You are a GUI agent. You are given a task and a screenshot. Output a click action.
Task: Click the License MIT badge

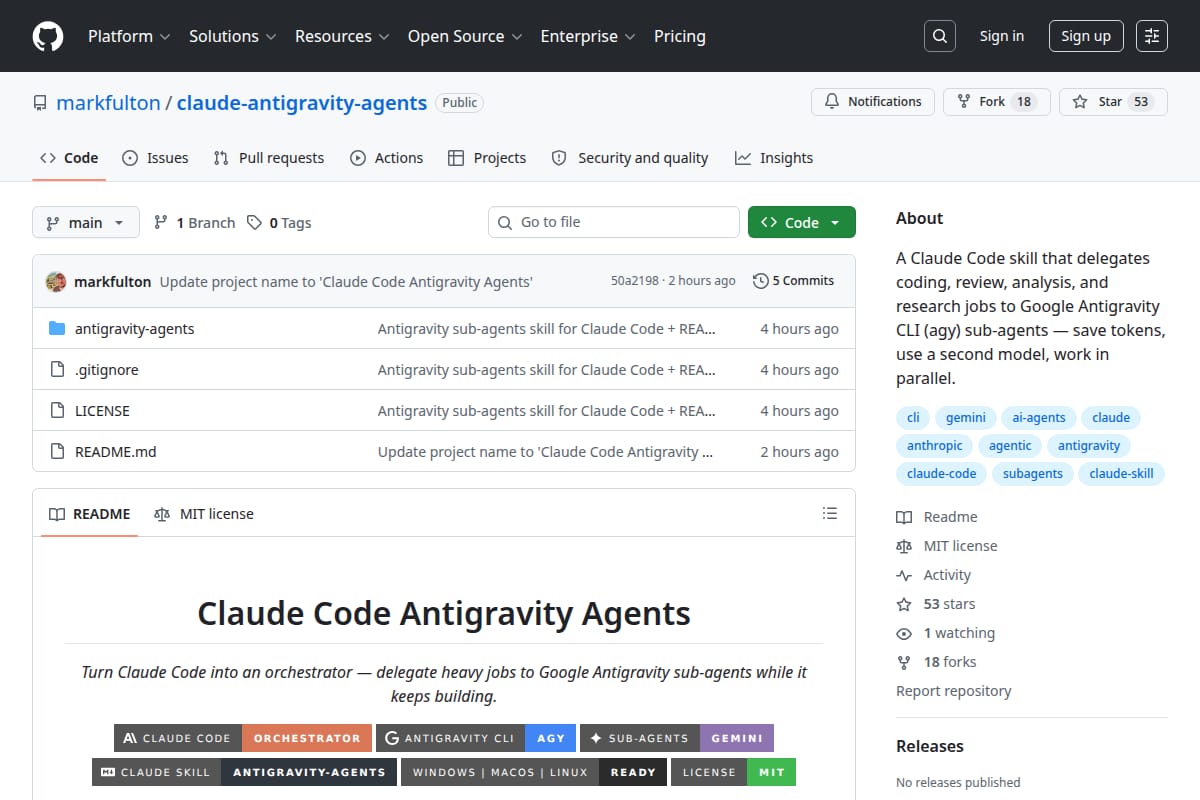[733, 772]
